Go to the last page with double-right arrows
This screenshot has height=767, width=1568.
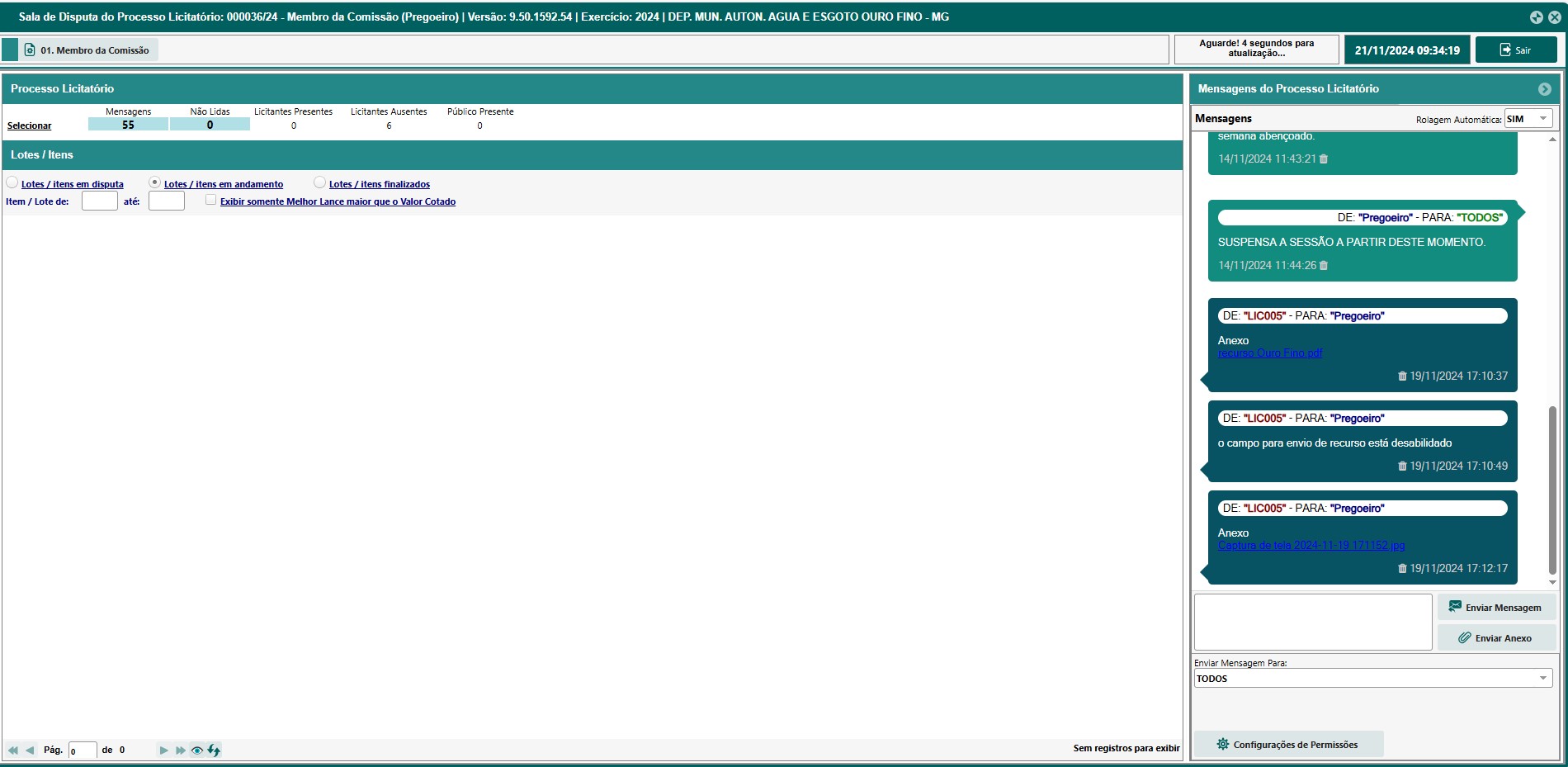pyautogui.click(x=180, y=750)
